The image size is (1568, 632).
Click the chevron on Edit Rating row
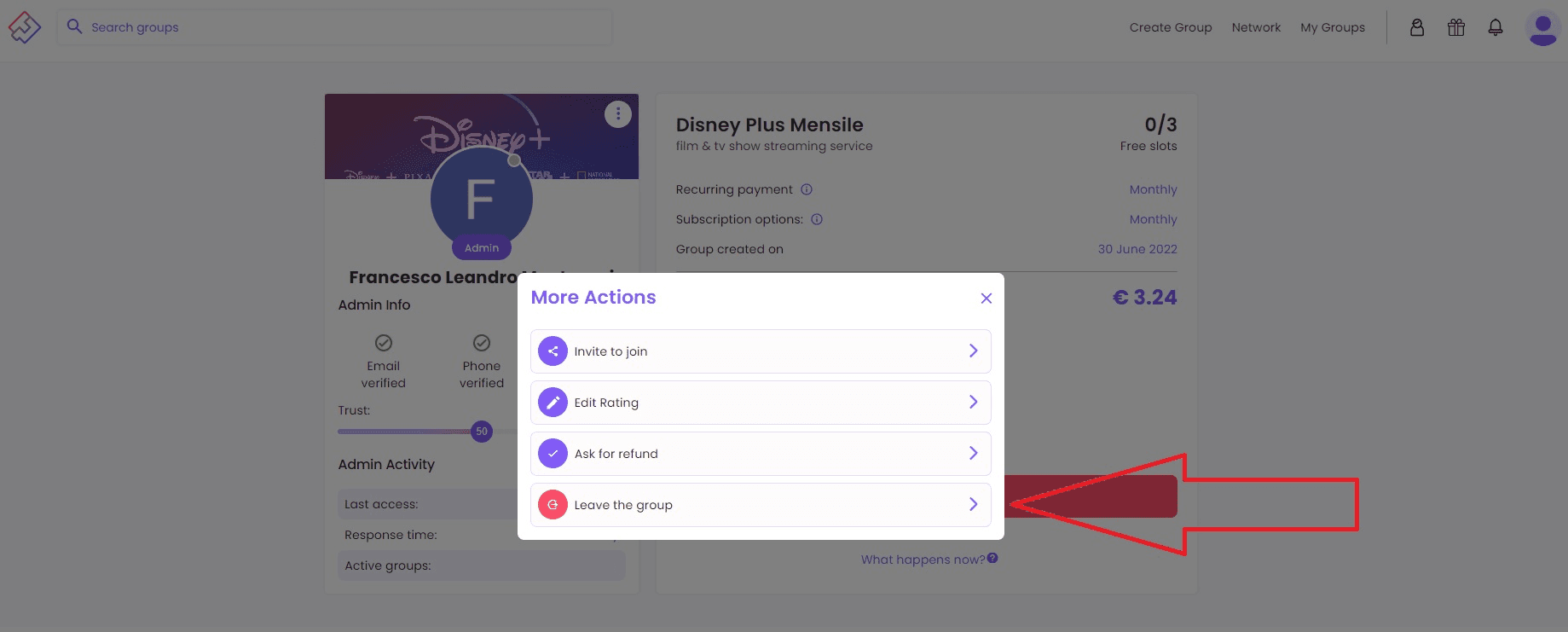973,402
